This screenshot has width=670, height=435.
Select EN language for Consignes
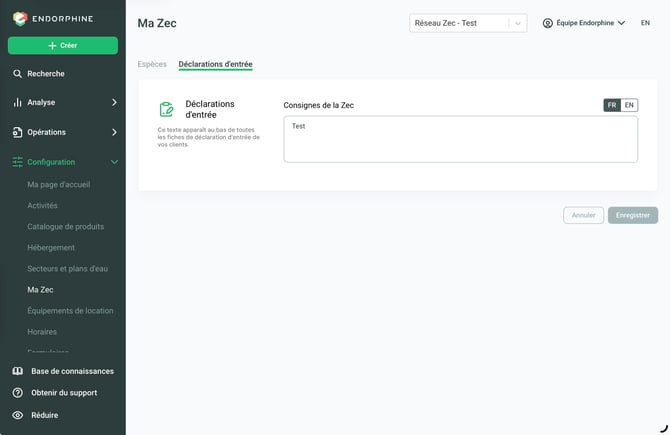[629, 105]
